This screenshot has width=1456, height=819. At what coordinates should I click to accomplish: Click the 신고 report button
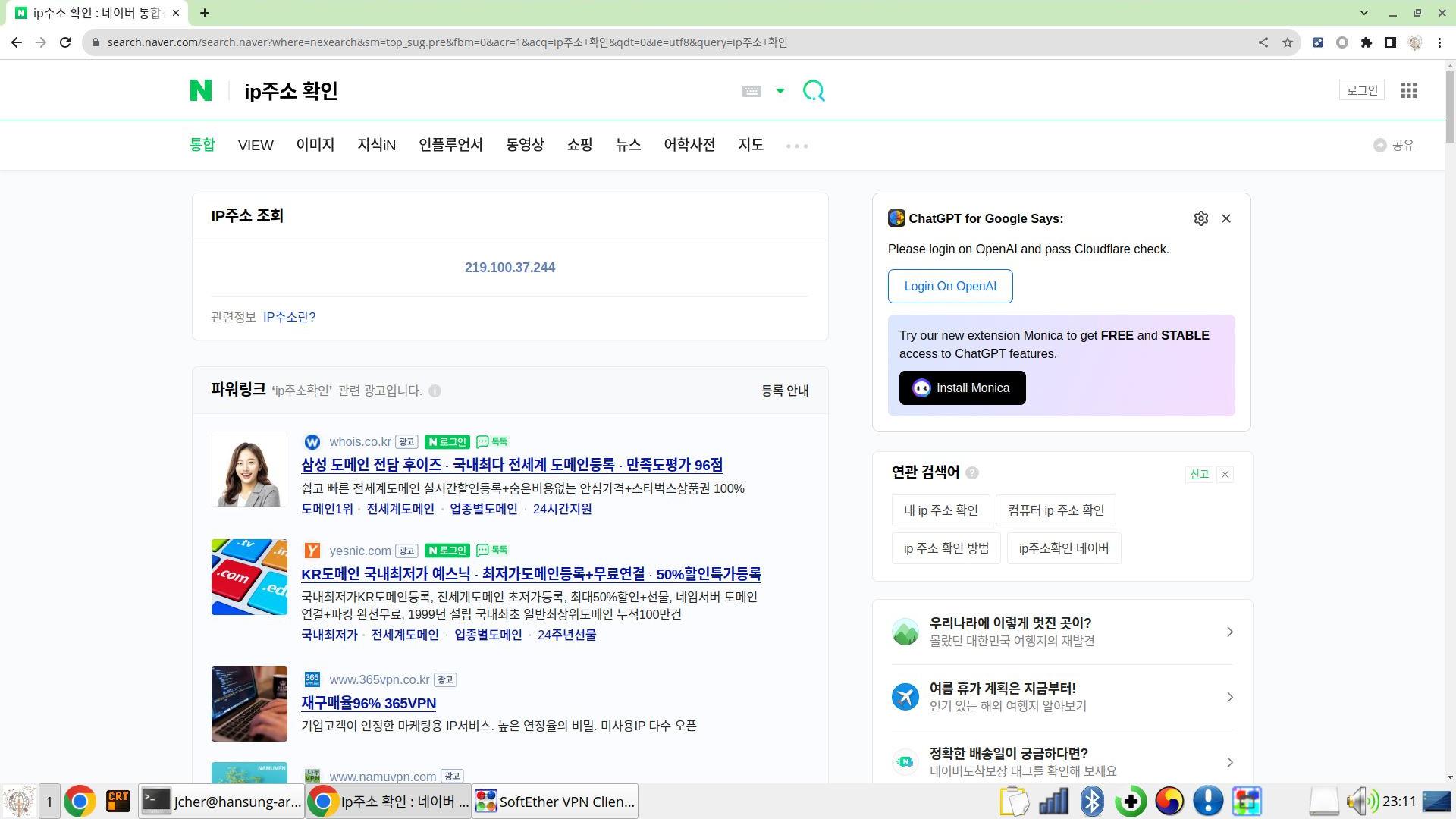point(1199,474)
